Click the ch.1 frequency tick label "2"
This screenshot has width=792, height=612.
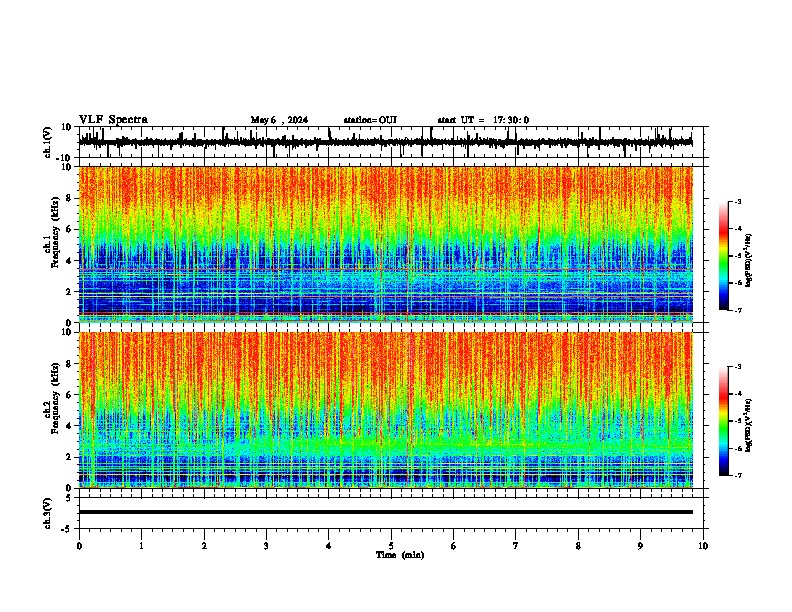tap(71, 292)
